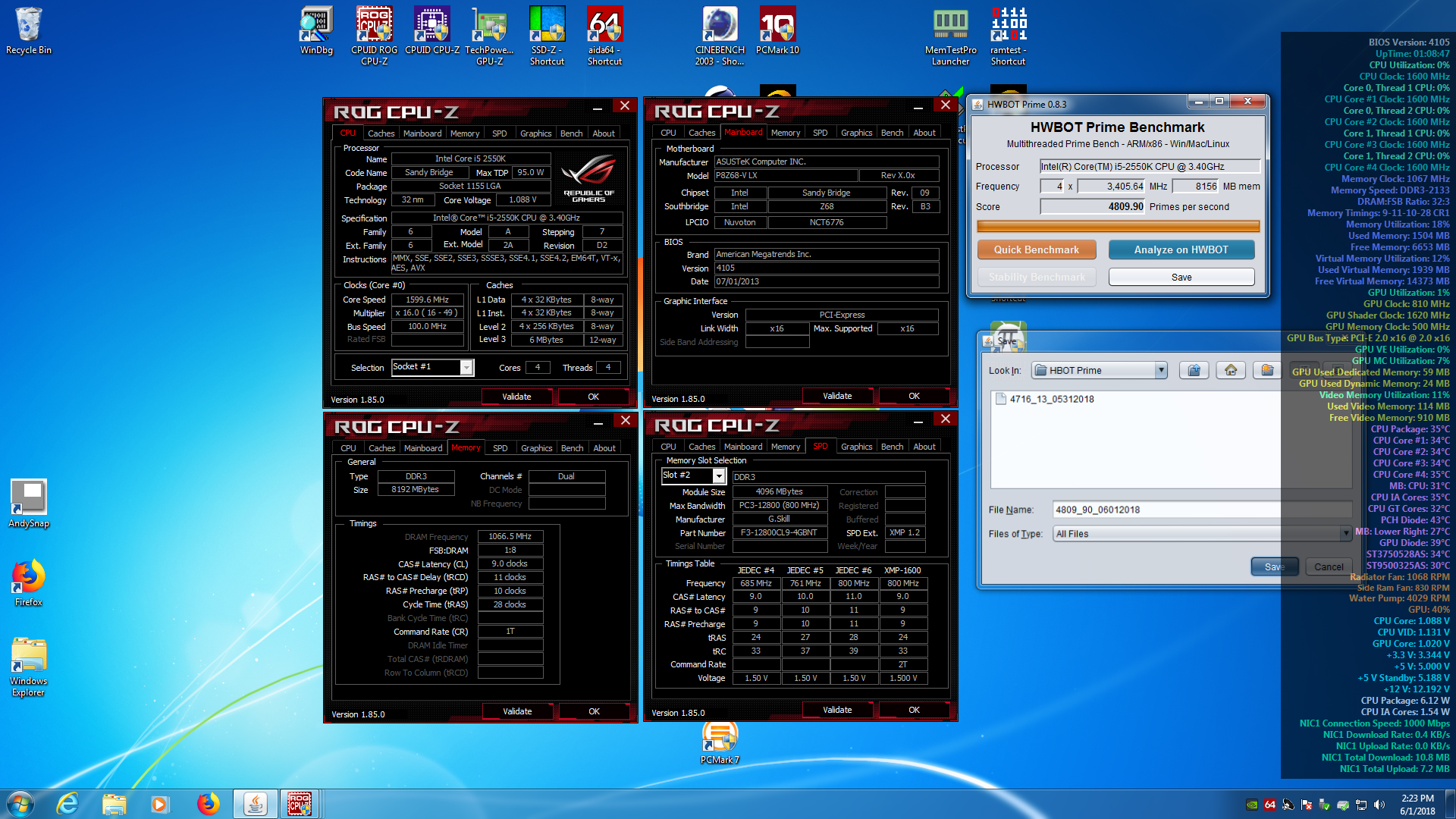Screen dimensions: 1456x819
Task: Expand the Socket #1 selection dropdown
Action: [466, 368]
